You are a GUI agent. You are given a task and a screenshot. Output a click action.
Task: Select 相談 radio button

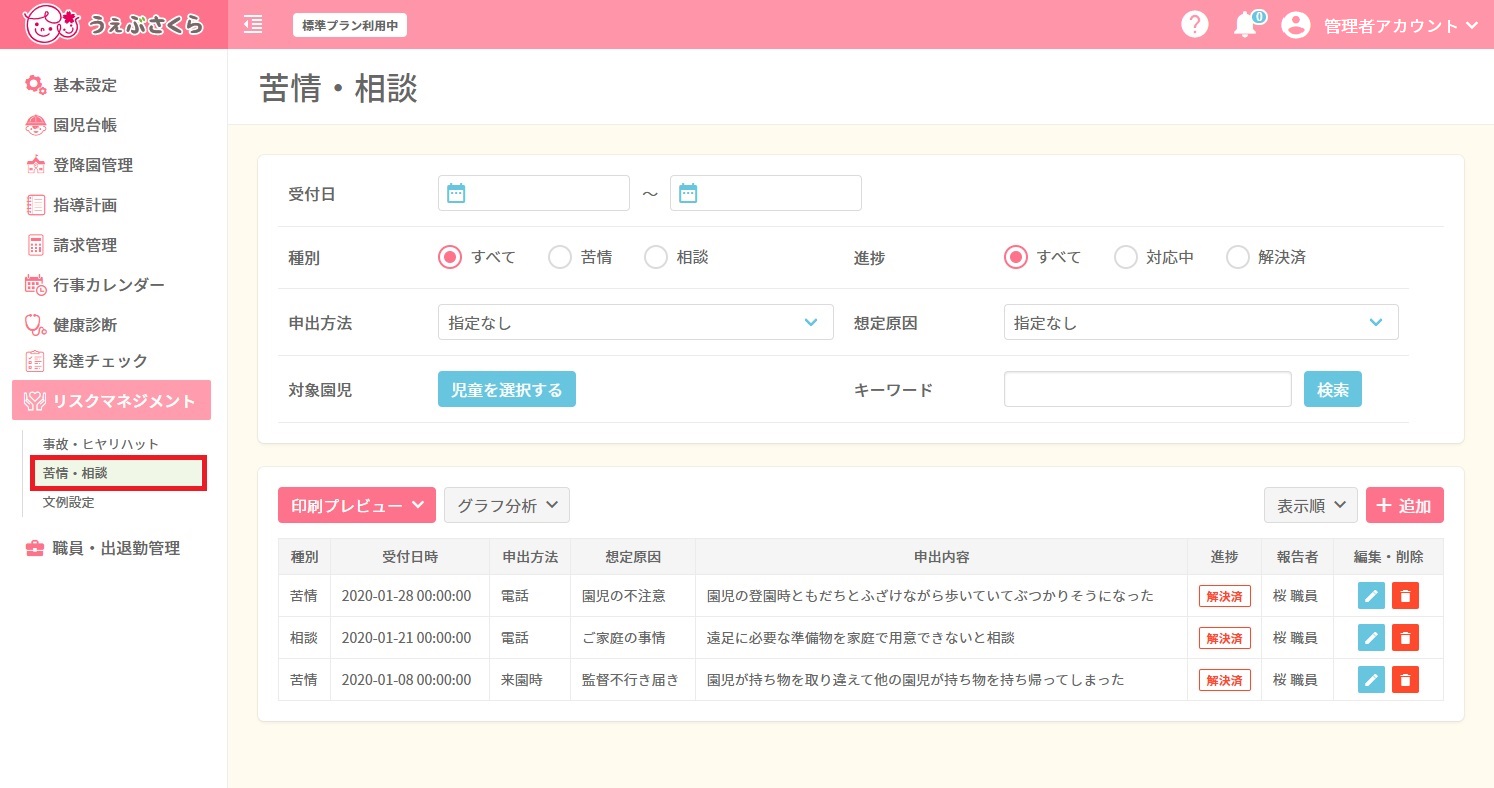[656, 257]
